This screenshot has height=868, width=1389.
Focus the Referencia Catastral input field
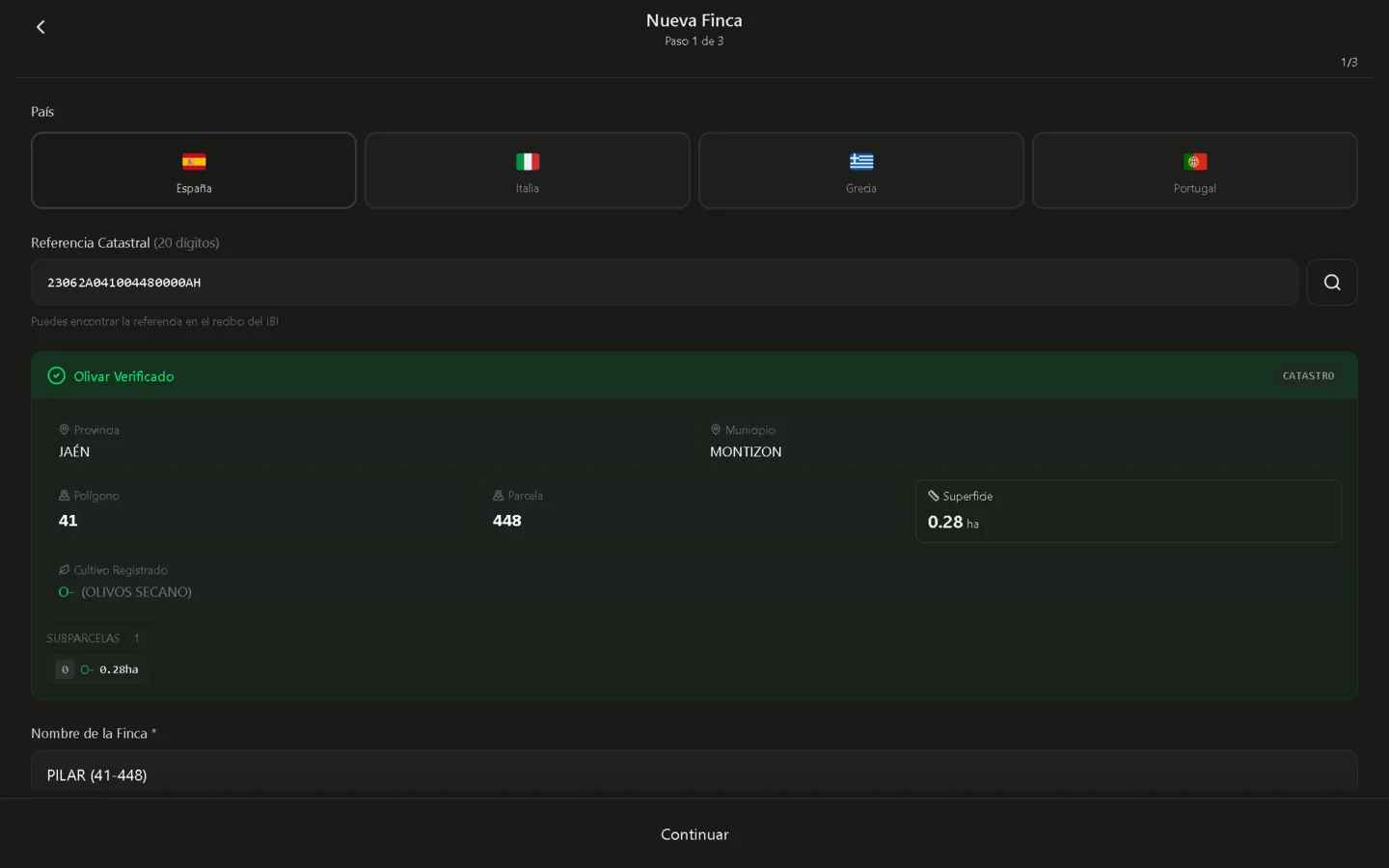click(x=664, y=283)
